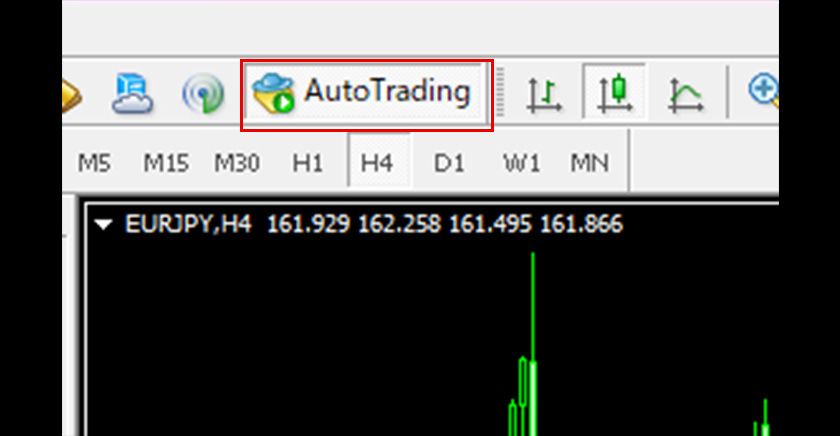Click the toolbar grip handle after AutoTrading

coord(503,93)
